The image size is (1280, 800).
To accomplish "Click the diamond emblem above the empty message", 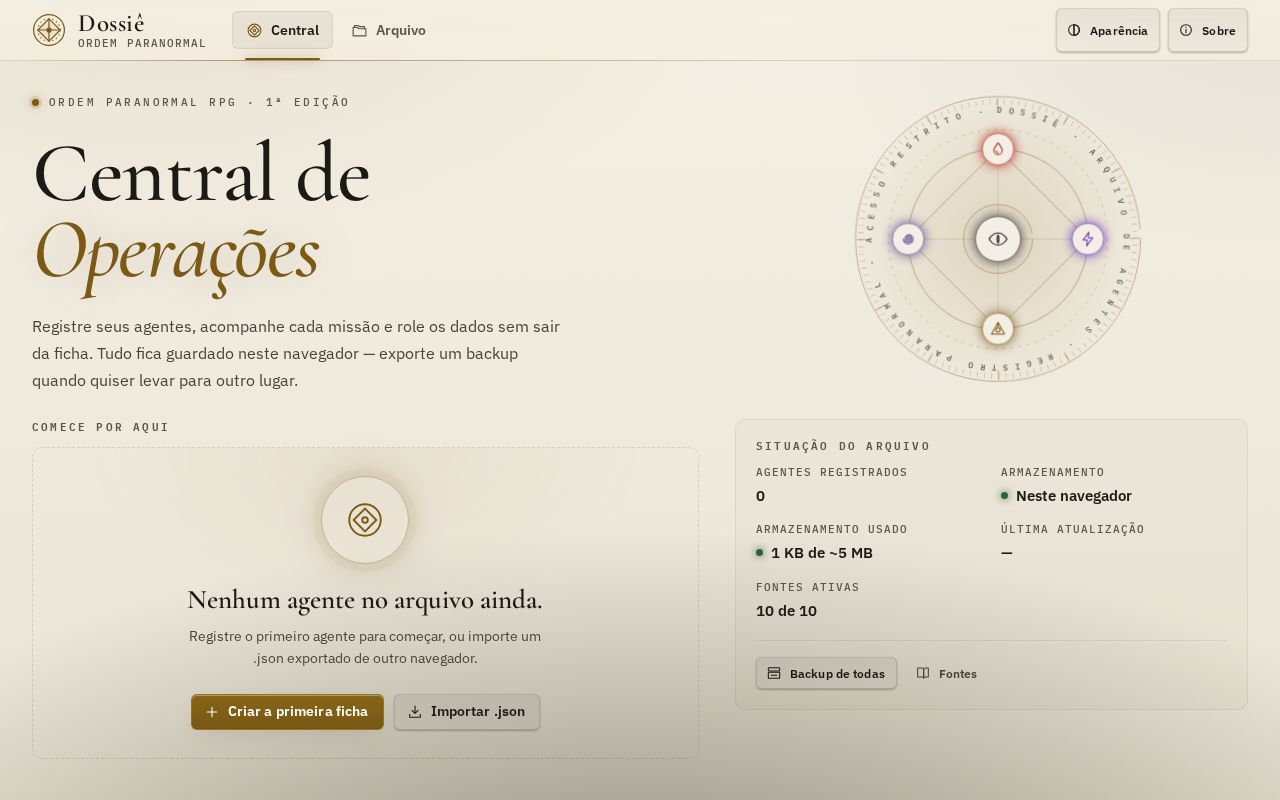I will pyautogui.click(x=365, y=520).
